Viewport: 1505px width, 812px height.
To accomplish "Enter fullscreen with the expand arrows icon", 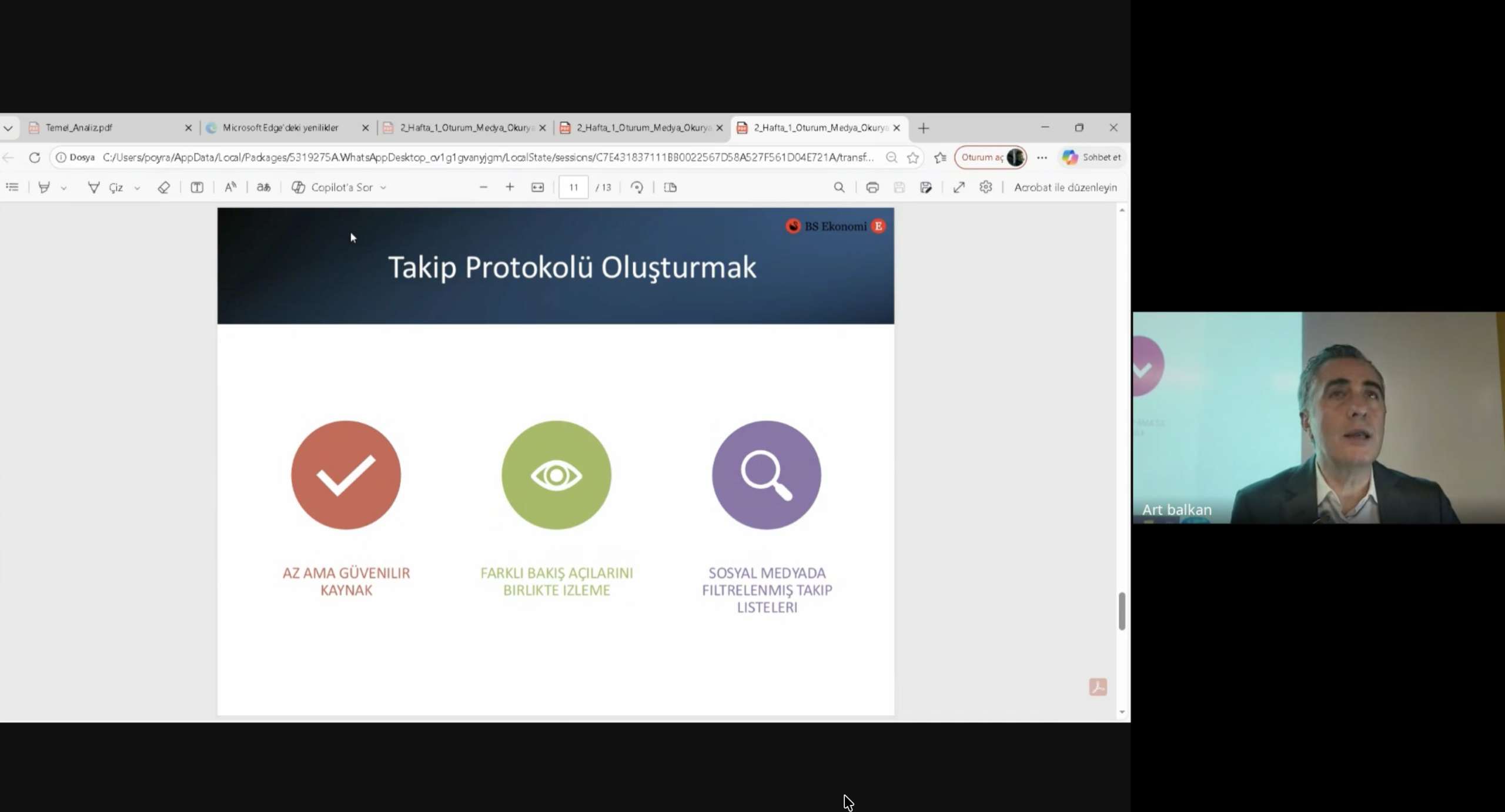I will click(959, 187).
